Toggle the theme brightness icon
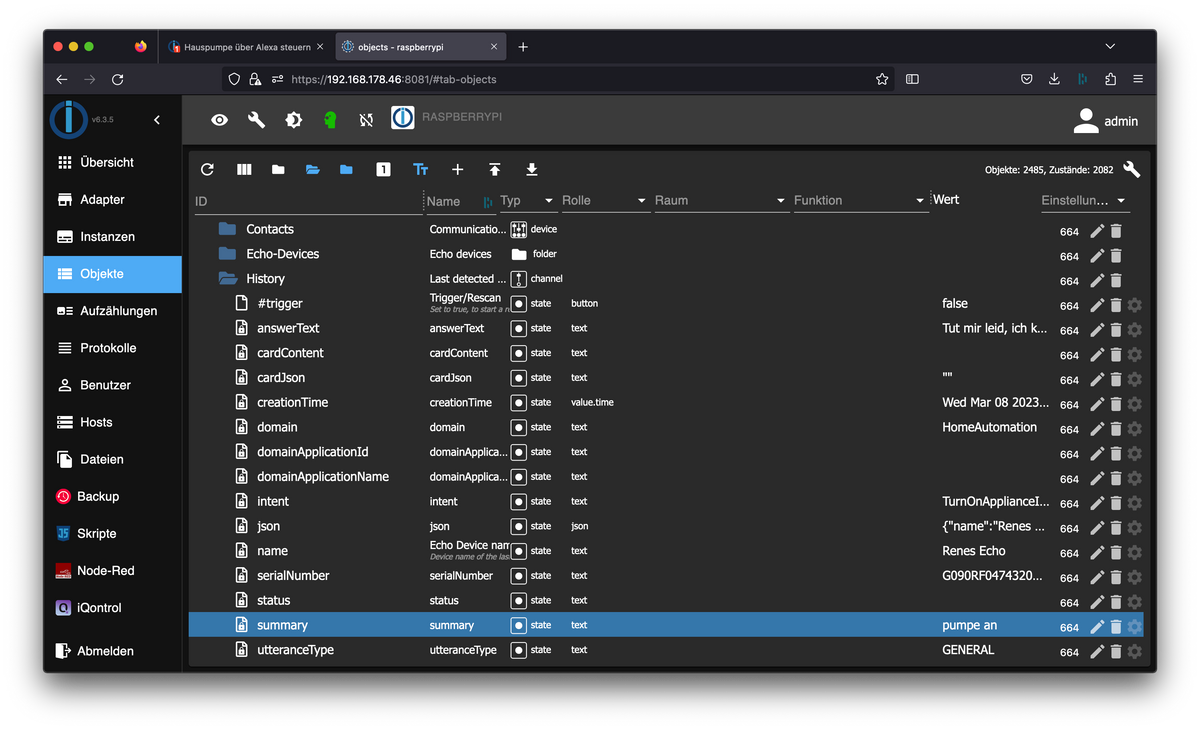The height and width of the screenshot is (730, 1200). [293, 120]
